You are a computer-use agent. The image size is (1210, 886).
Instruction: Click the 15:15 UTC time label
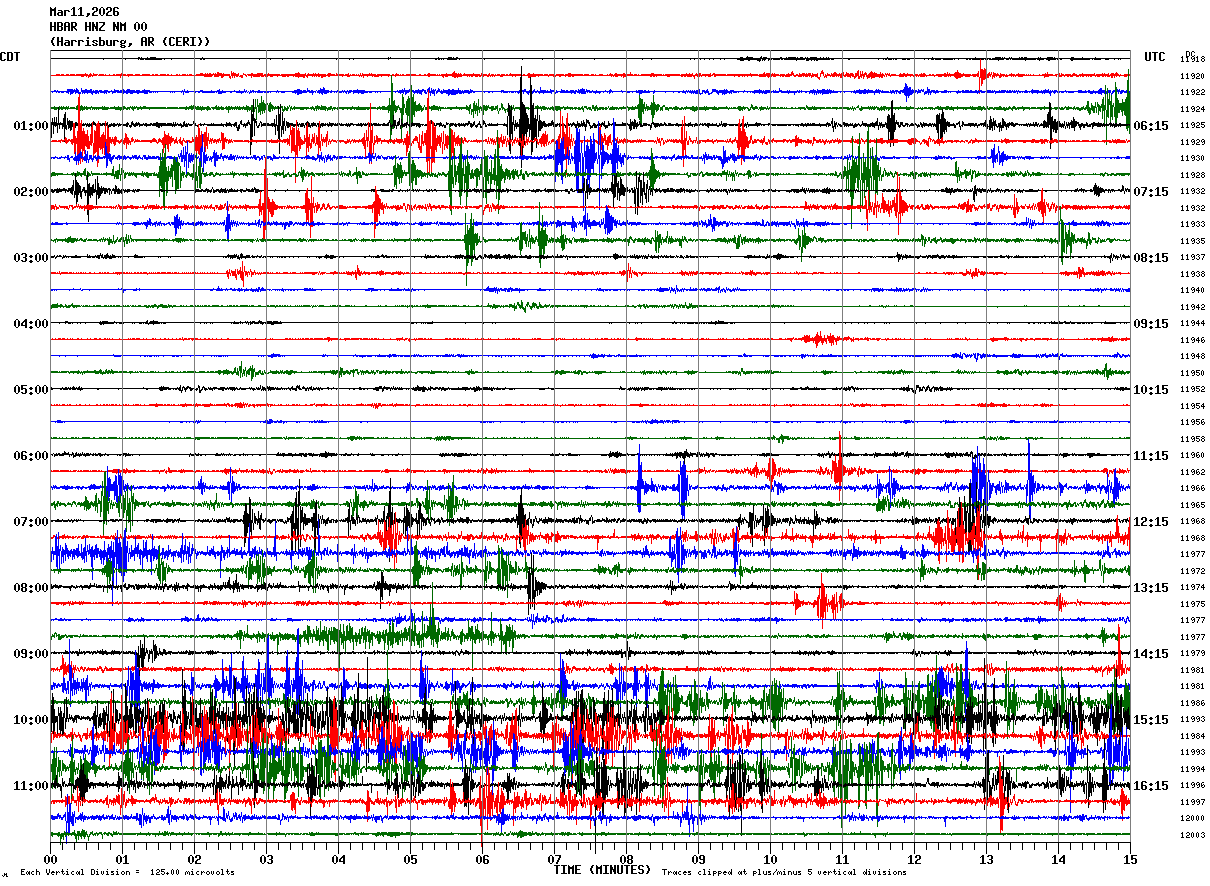[x=1152, y=720]
